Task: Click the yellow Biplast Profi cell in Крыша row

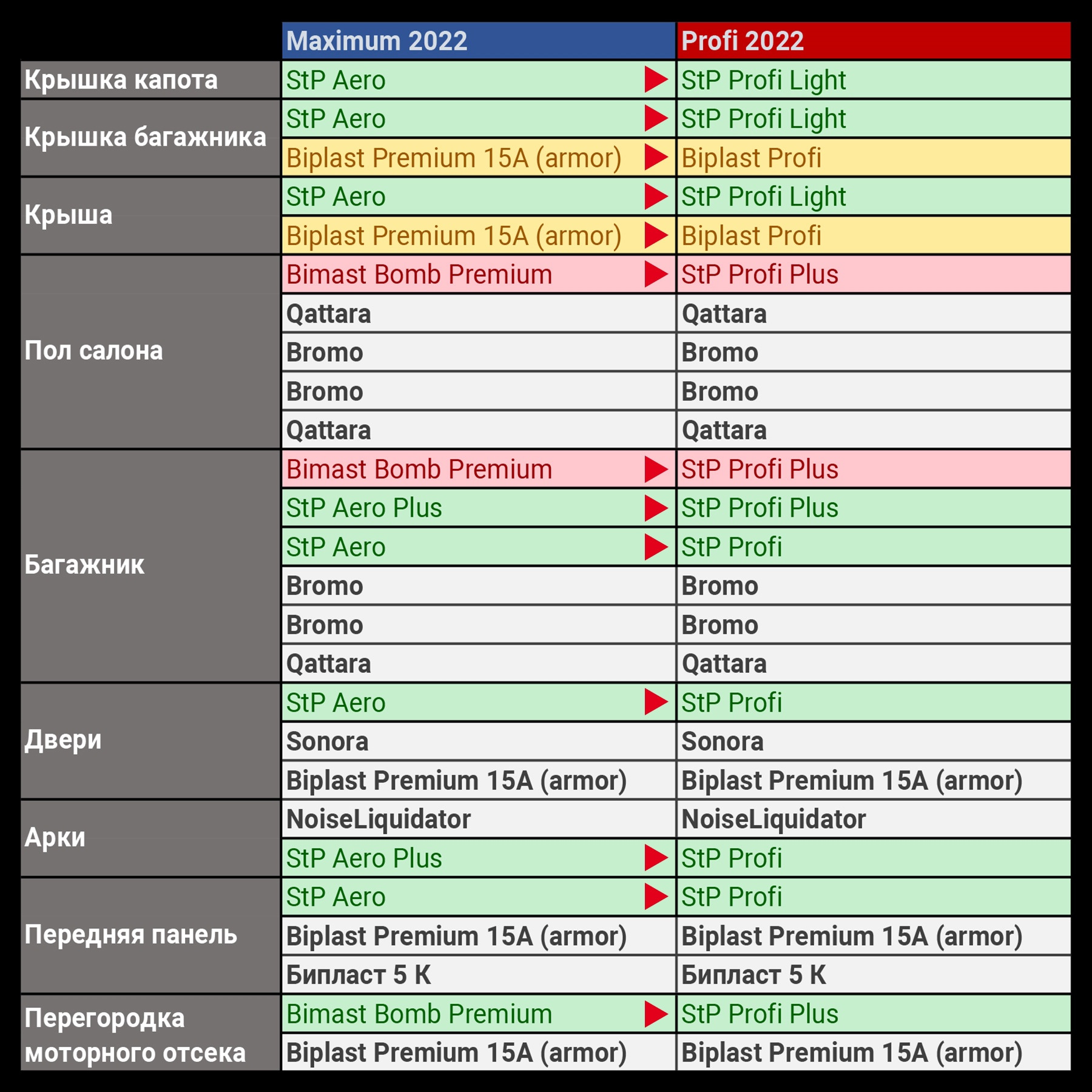Action: pos(873,235)
